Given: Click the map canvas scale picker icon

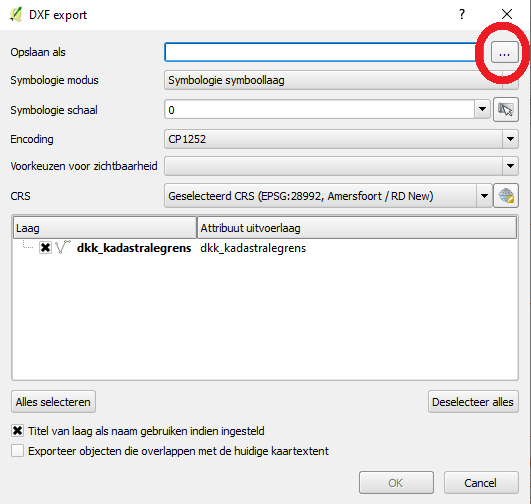Looking at the screenshot, I should coord(506,110).
